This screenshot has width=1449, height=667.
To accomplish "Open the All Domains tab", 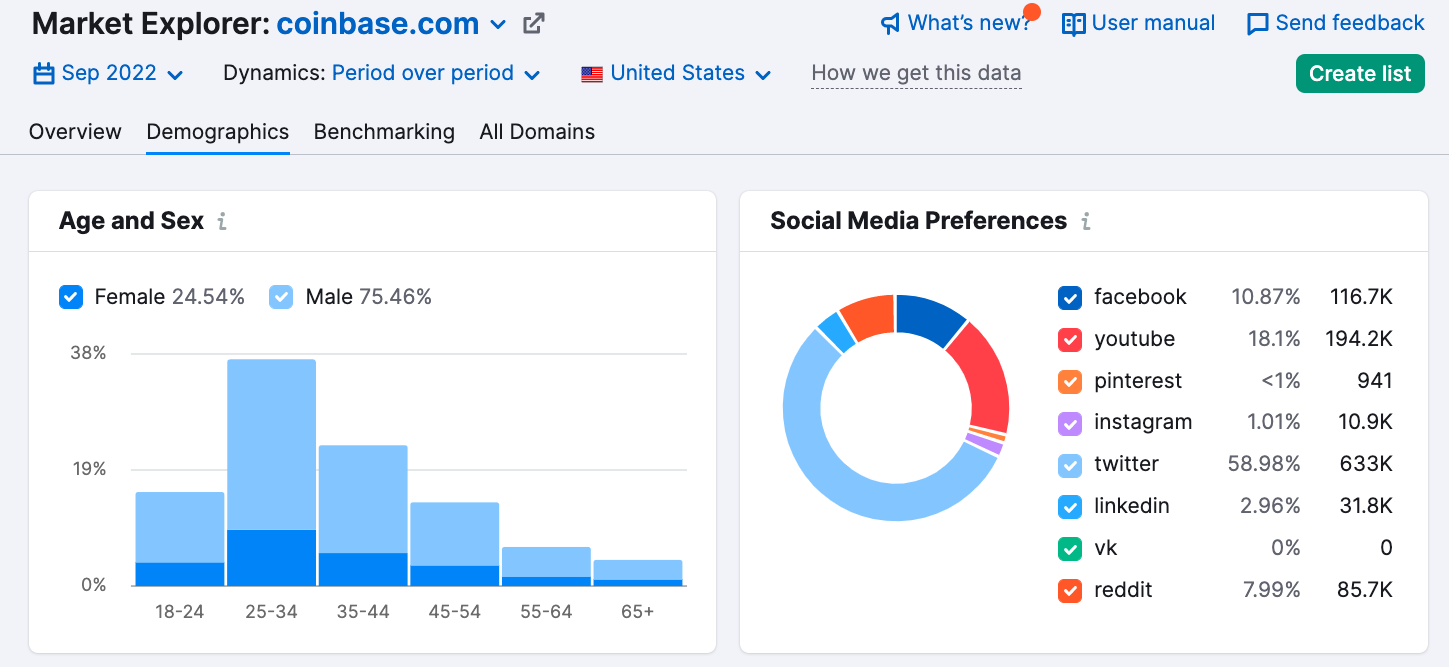I will click(537, 132).
